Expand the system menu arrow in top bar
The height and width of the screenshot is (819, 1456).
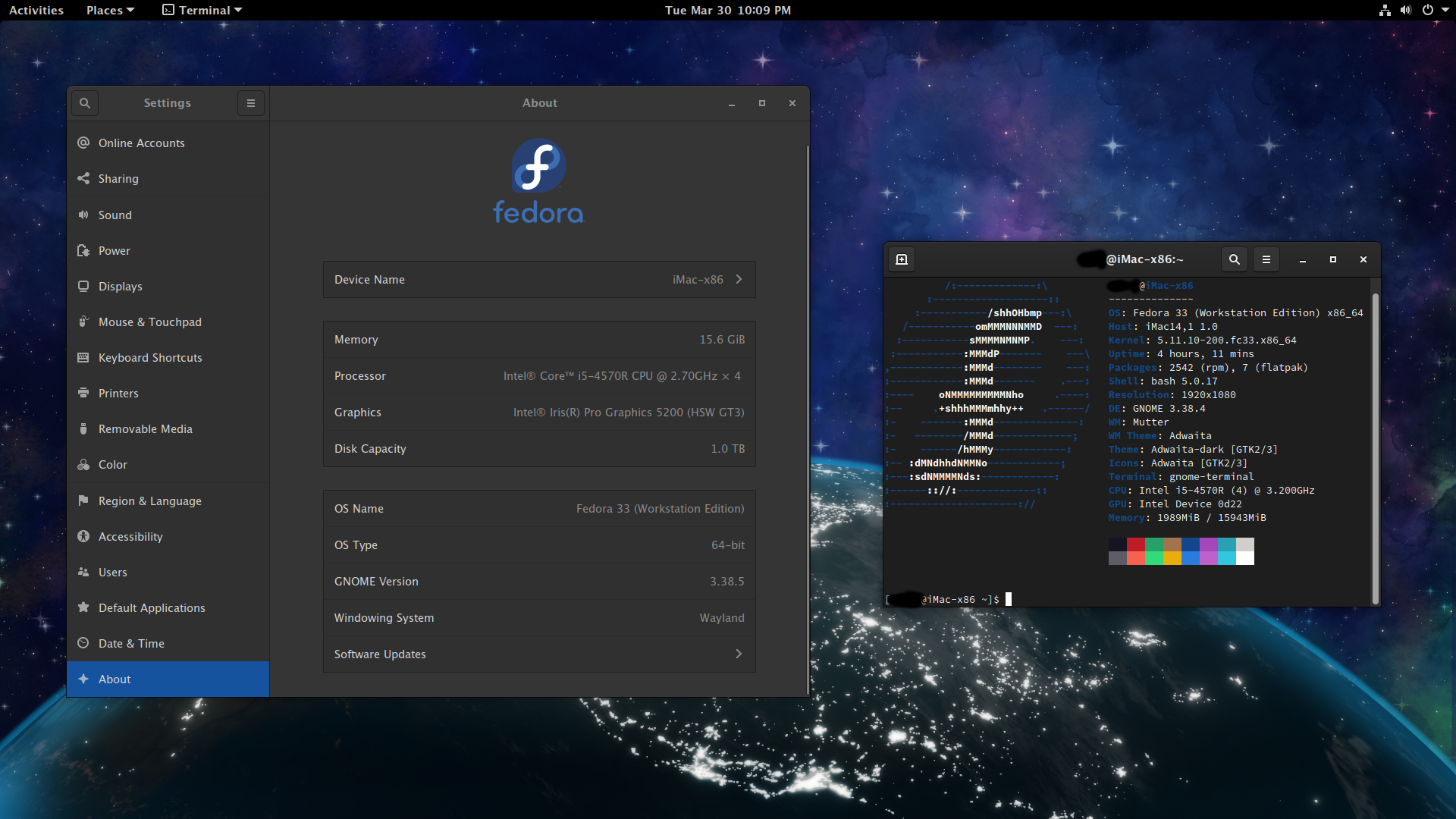[x=1445, y=10]
